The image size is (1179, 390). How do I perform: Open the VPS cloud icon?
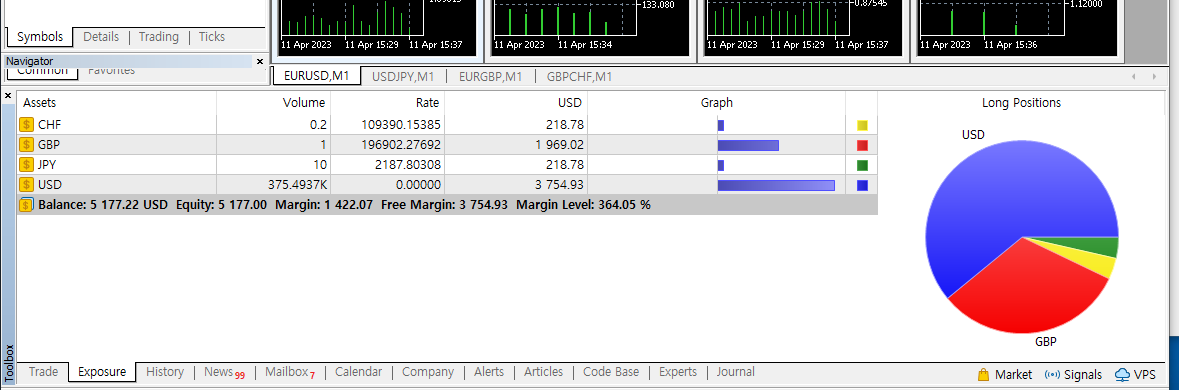(1123, 374)
